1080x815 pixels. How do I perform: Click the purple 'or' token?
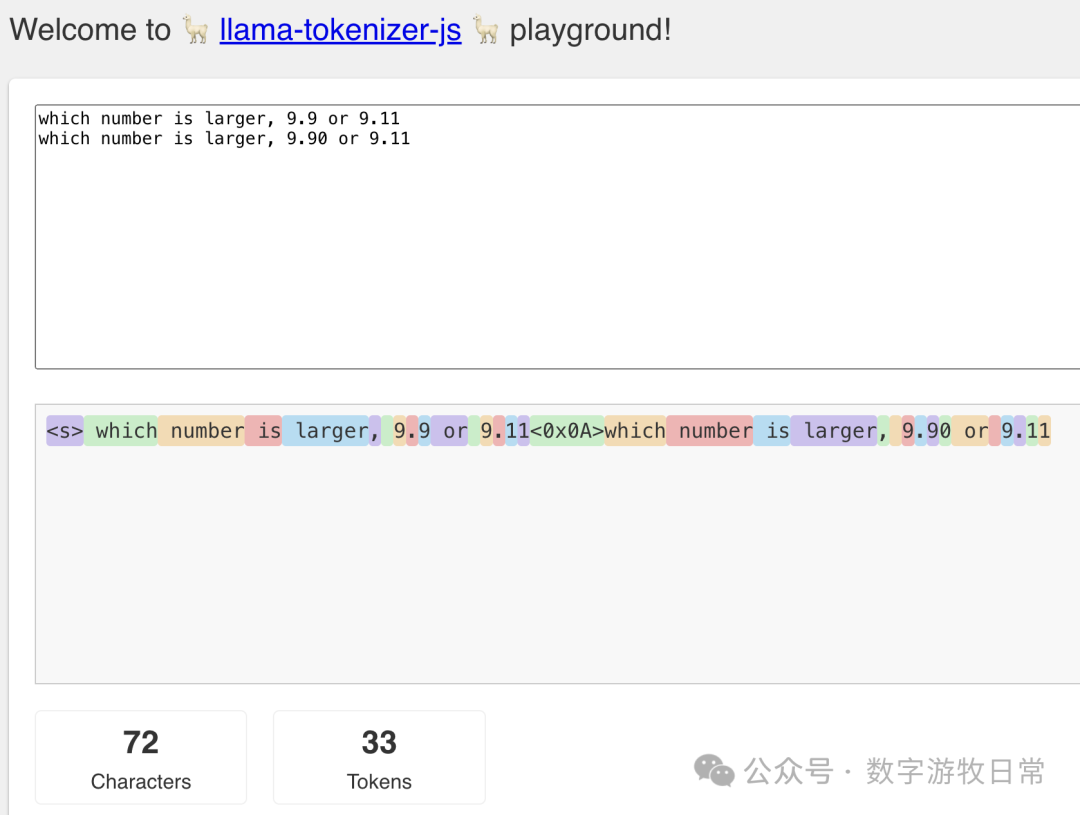450,431
